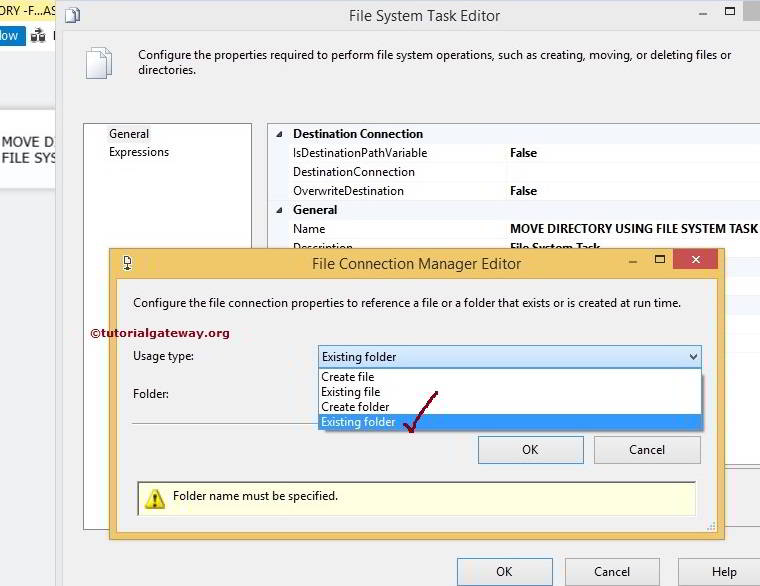Viewport: 760px width, 586px height.
Task: Minimize the File System Task Editor window
Action: click(703, 14)
